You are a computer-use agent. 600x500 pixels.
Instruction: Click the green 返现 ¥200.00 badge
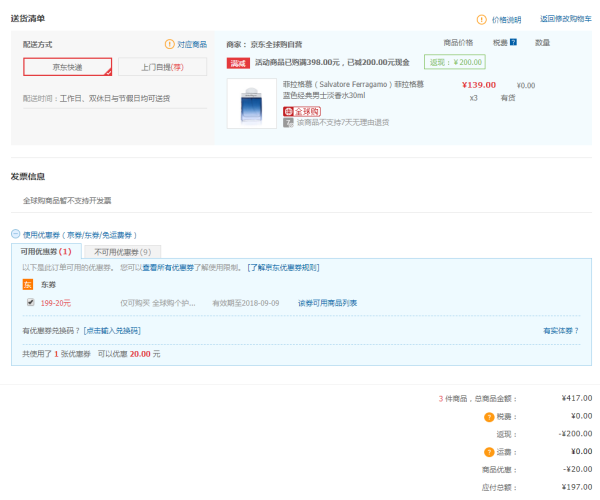click(x=455, y=62)
